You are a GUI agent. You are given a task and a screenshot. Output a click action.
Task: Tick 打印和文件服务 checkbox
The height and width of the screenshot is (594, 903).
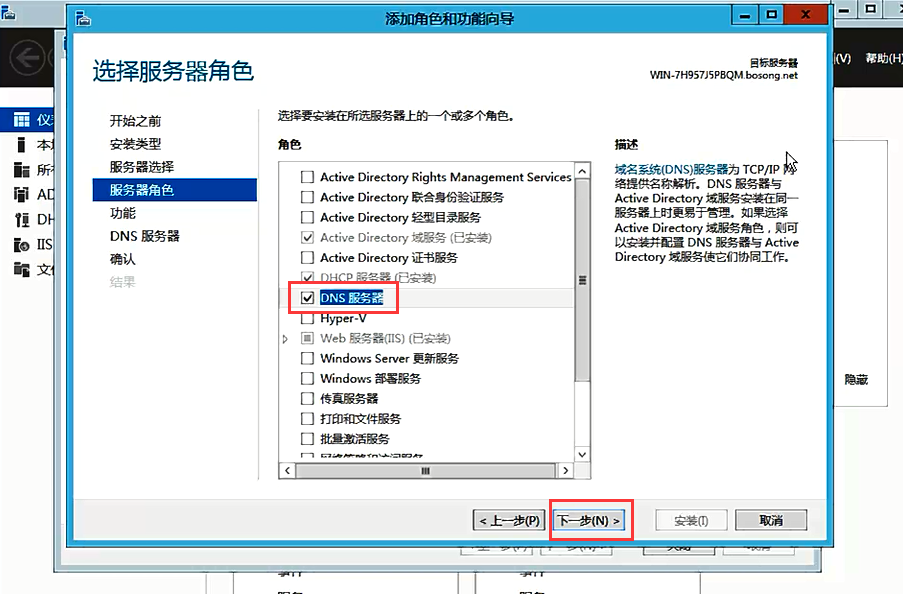click(x=308, y=419)
